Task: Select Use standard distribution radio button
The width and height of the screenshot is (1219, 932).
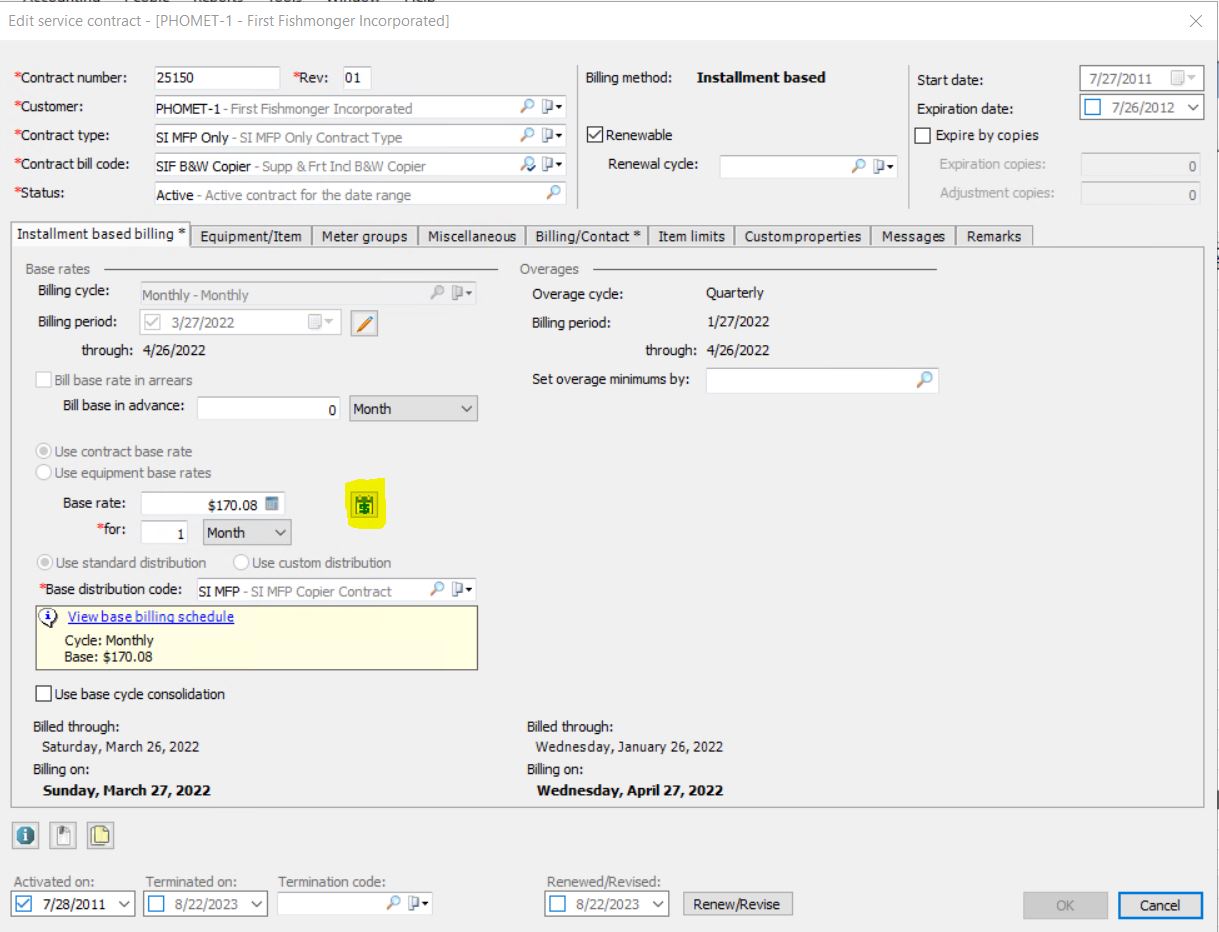Action: tap(43, 563)
